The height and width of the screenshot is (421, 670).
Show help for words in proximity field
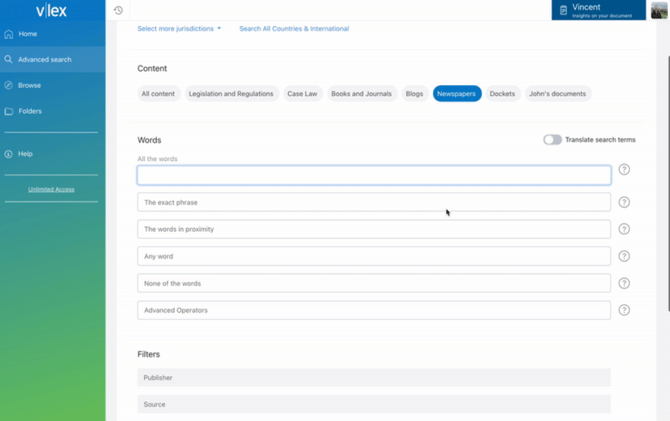tap(624, 229)
